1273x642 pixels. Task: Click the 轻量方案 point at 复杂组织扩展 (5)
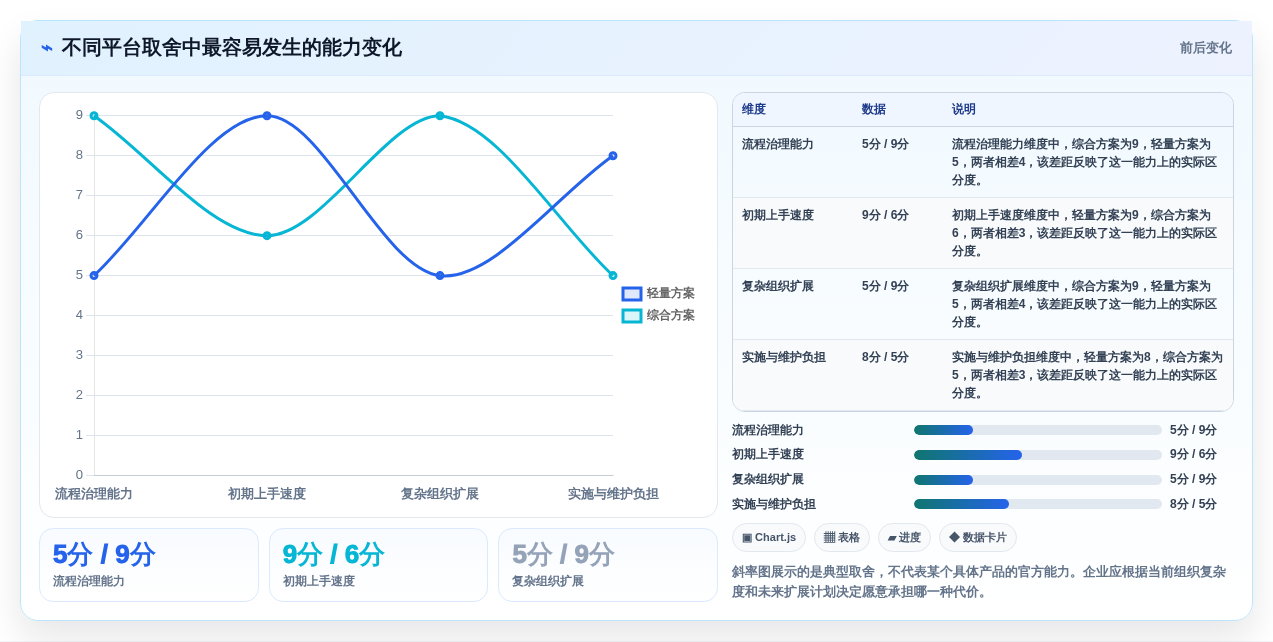(440, 276)
